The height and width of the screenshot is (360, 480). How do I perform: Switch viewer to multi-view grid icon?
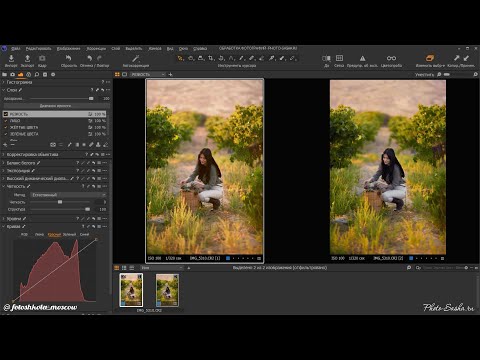[117, 74]
